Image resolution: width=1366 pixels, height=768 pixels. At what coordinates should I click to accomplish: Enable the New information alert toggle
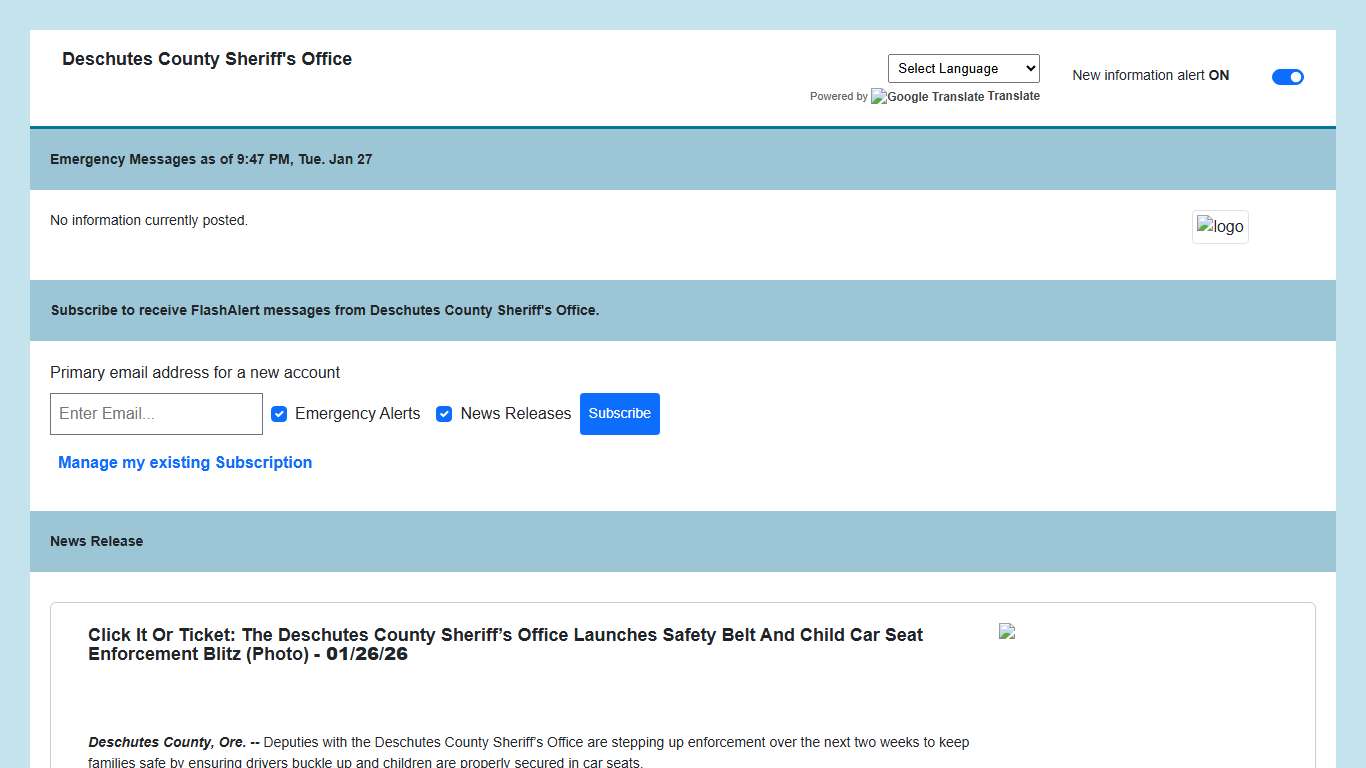(x=1288, y=76)
